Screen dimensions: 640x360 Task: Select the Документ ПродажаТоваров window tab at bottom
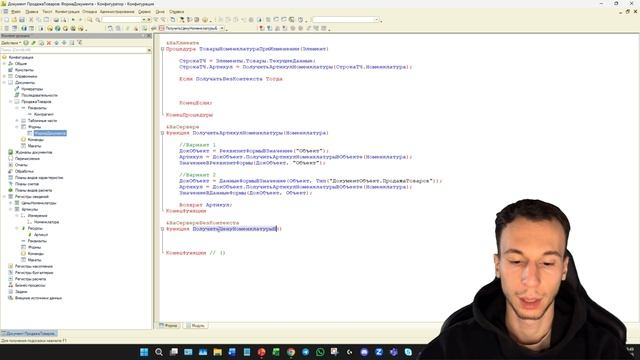(x=29, y=333)
